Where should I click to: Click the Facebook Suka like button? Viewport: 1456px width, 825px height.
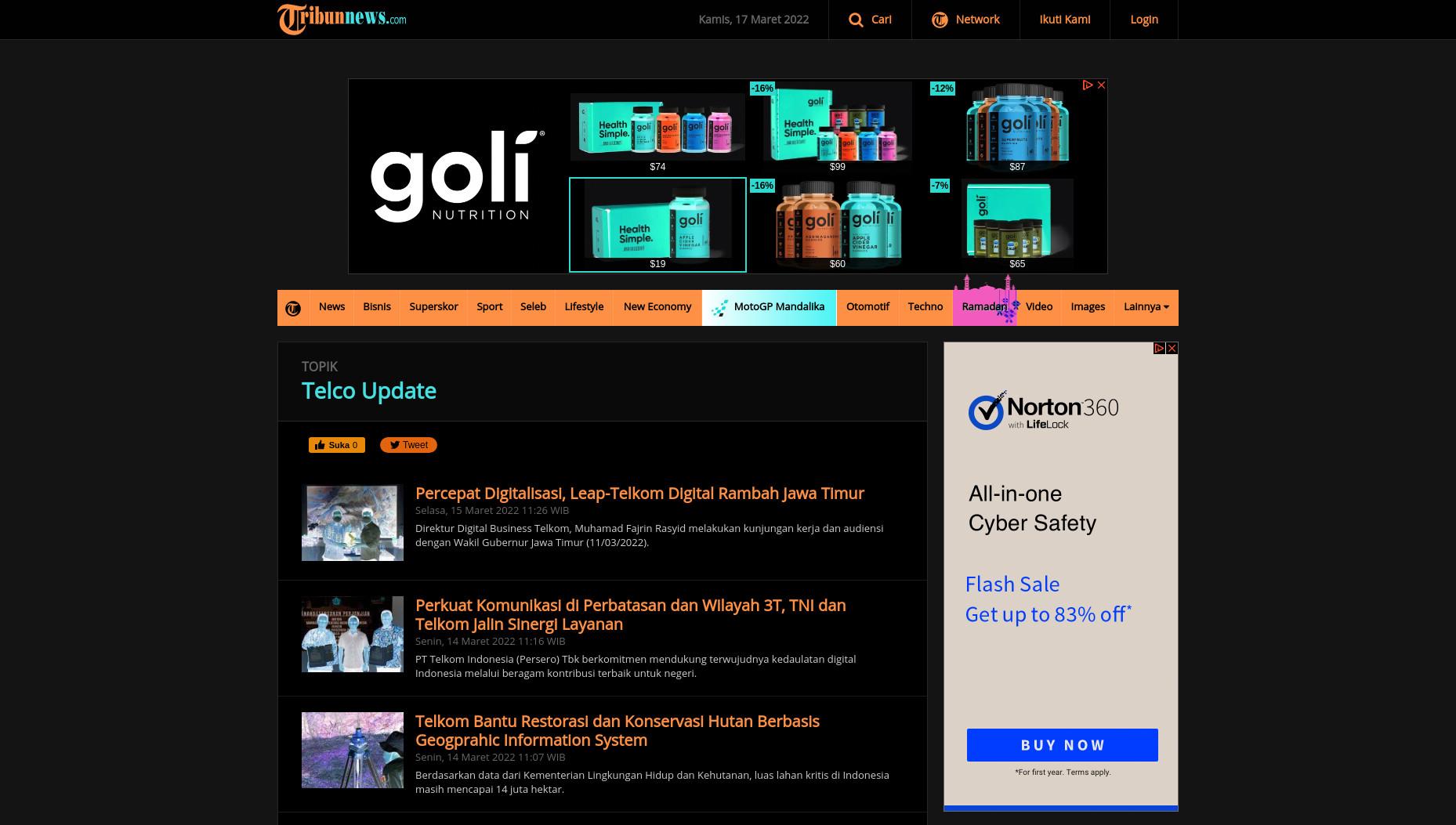(336, 445)
